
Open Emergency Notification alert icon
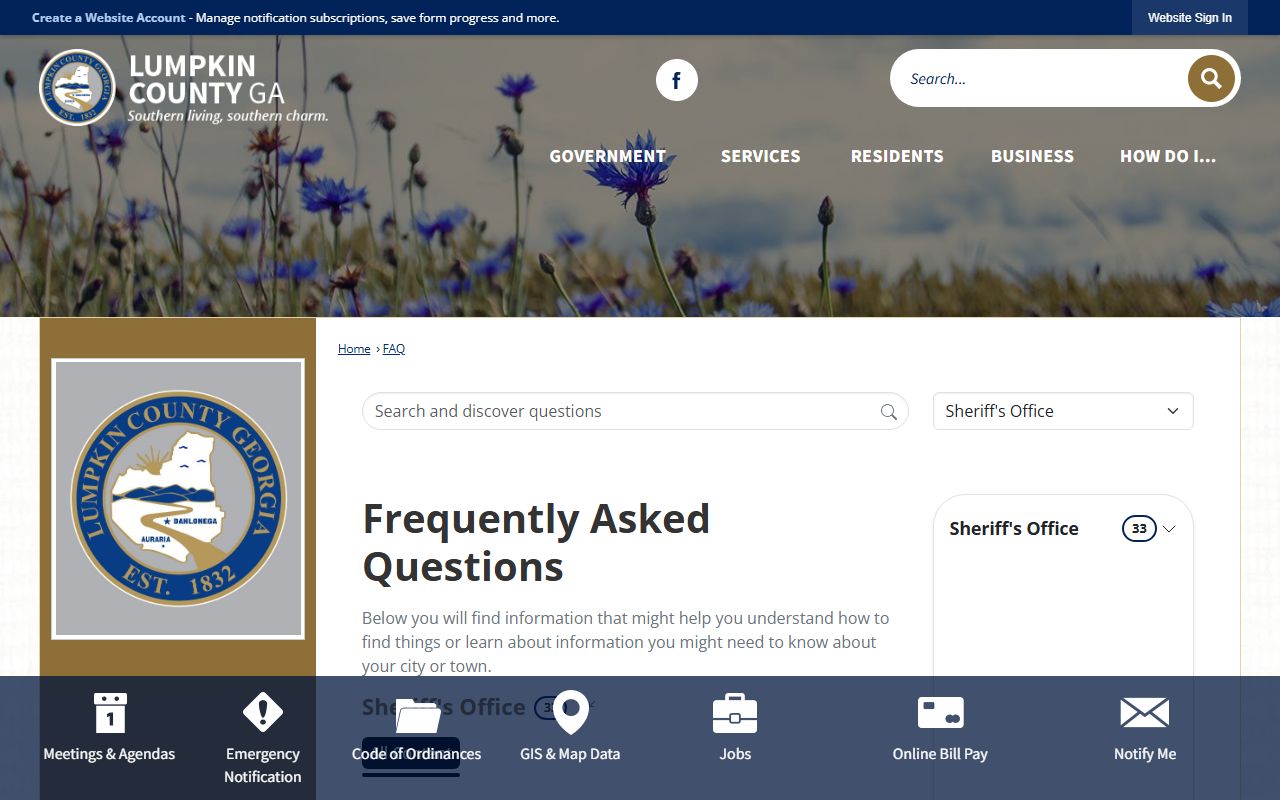[x=263, y=713]
